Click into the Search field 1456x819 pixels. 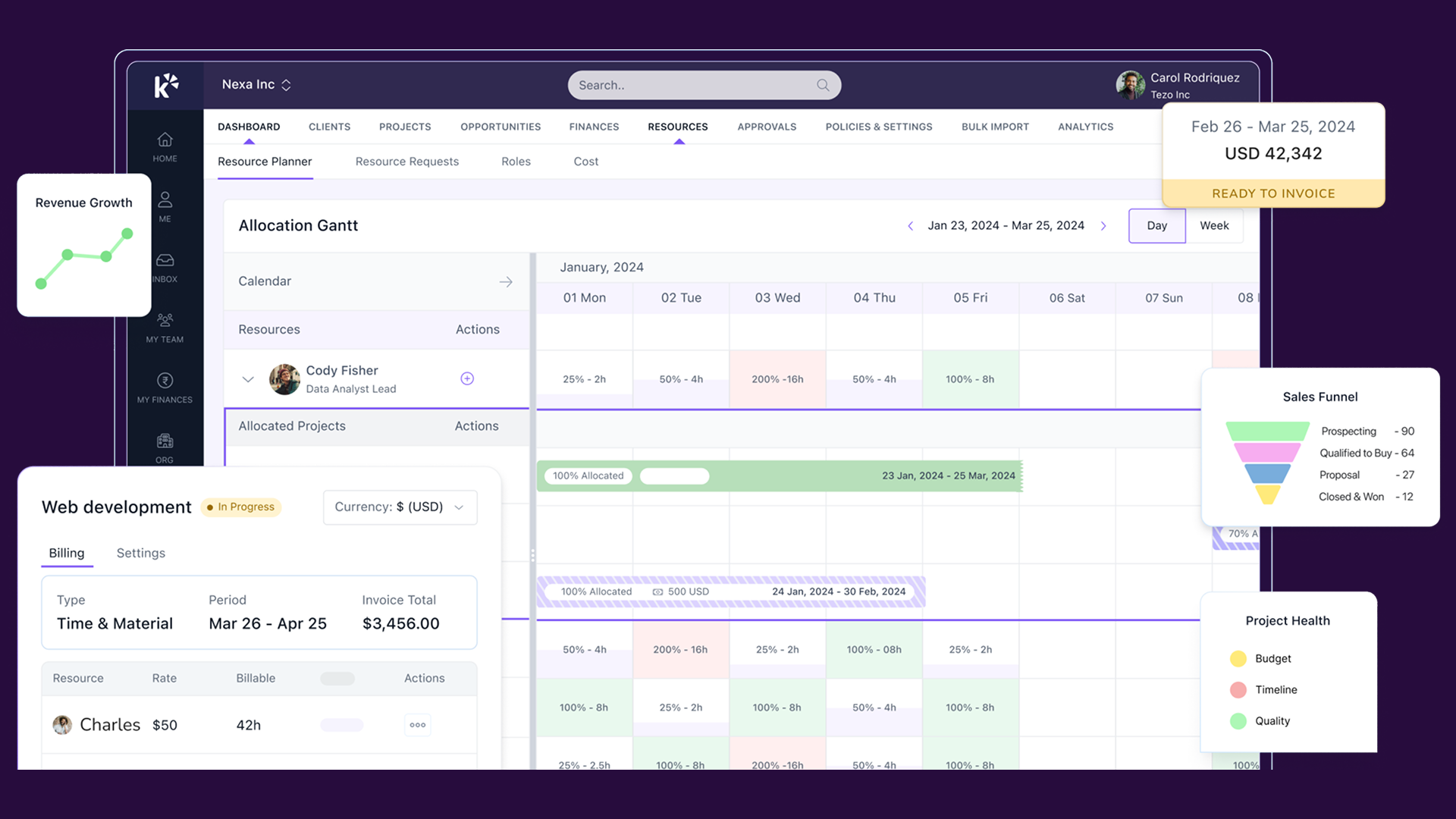704,85
